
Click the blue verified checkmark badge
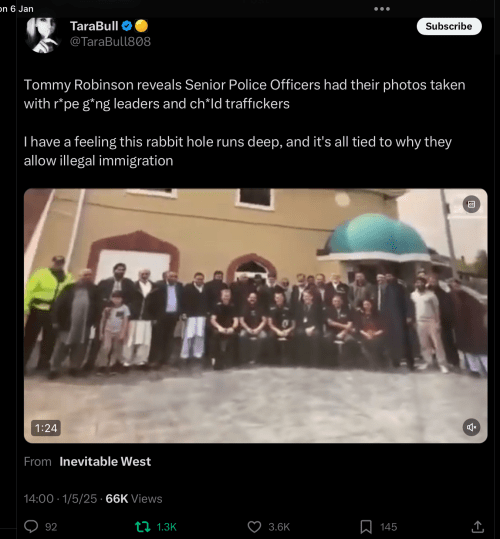[127, 26]
